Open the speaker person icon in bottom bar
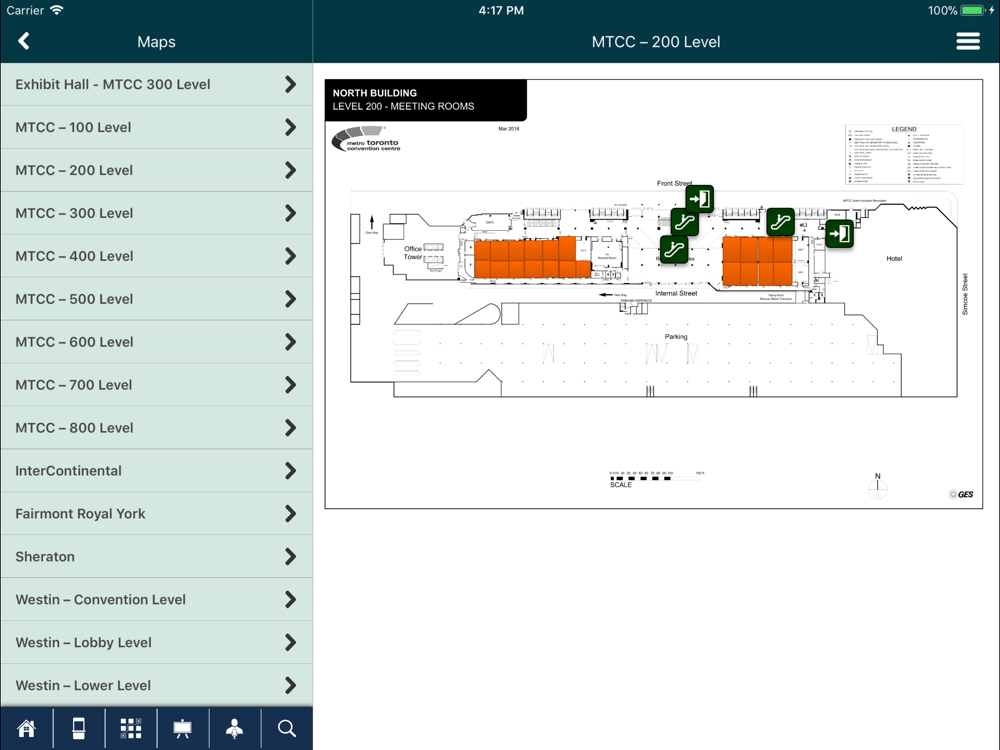The width and height of the screenshot is (1000, 750). [x=235, y=728]
